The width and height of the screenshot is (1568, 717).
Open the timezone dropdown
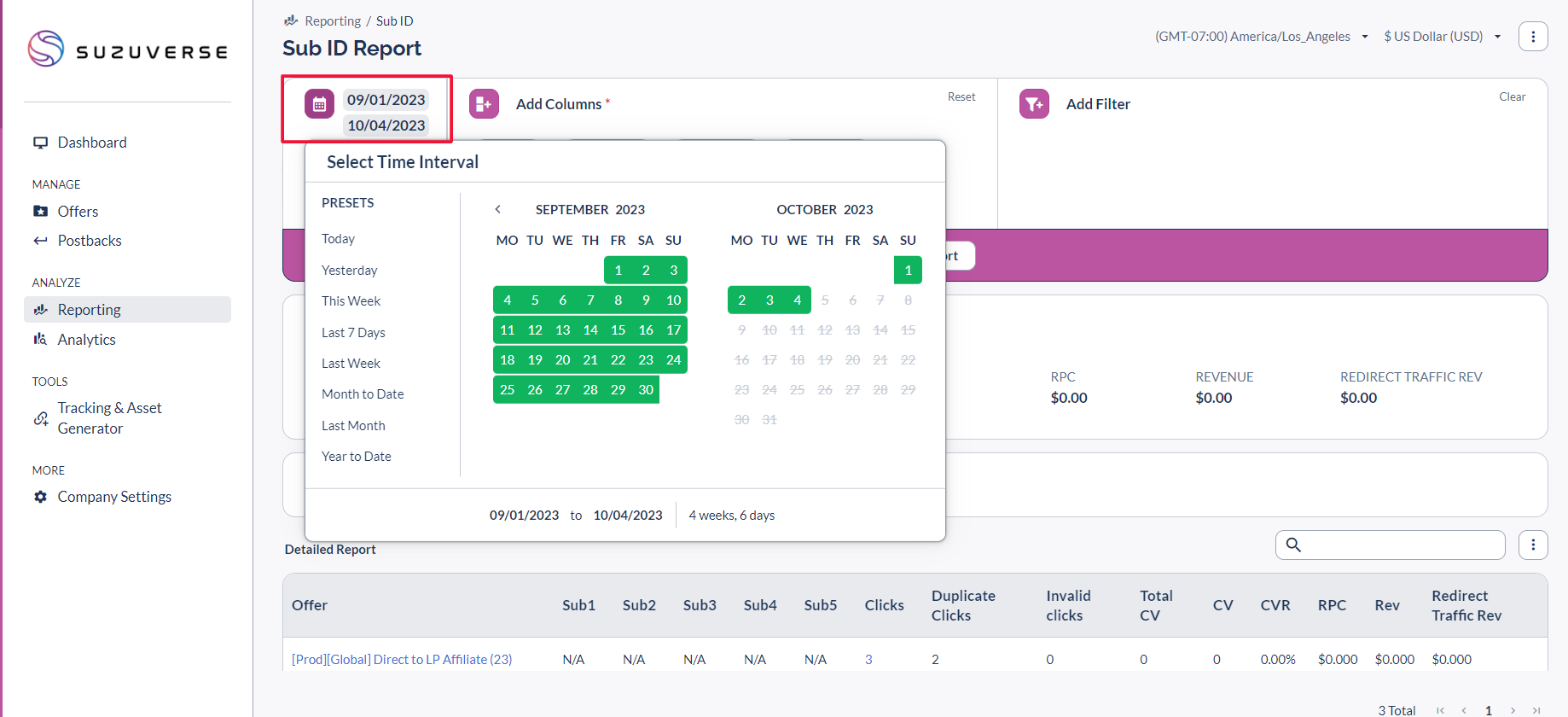click(x=1261, y=37)
